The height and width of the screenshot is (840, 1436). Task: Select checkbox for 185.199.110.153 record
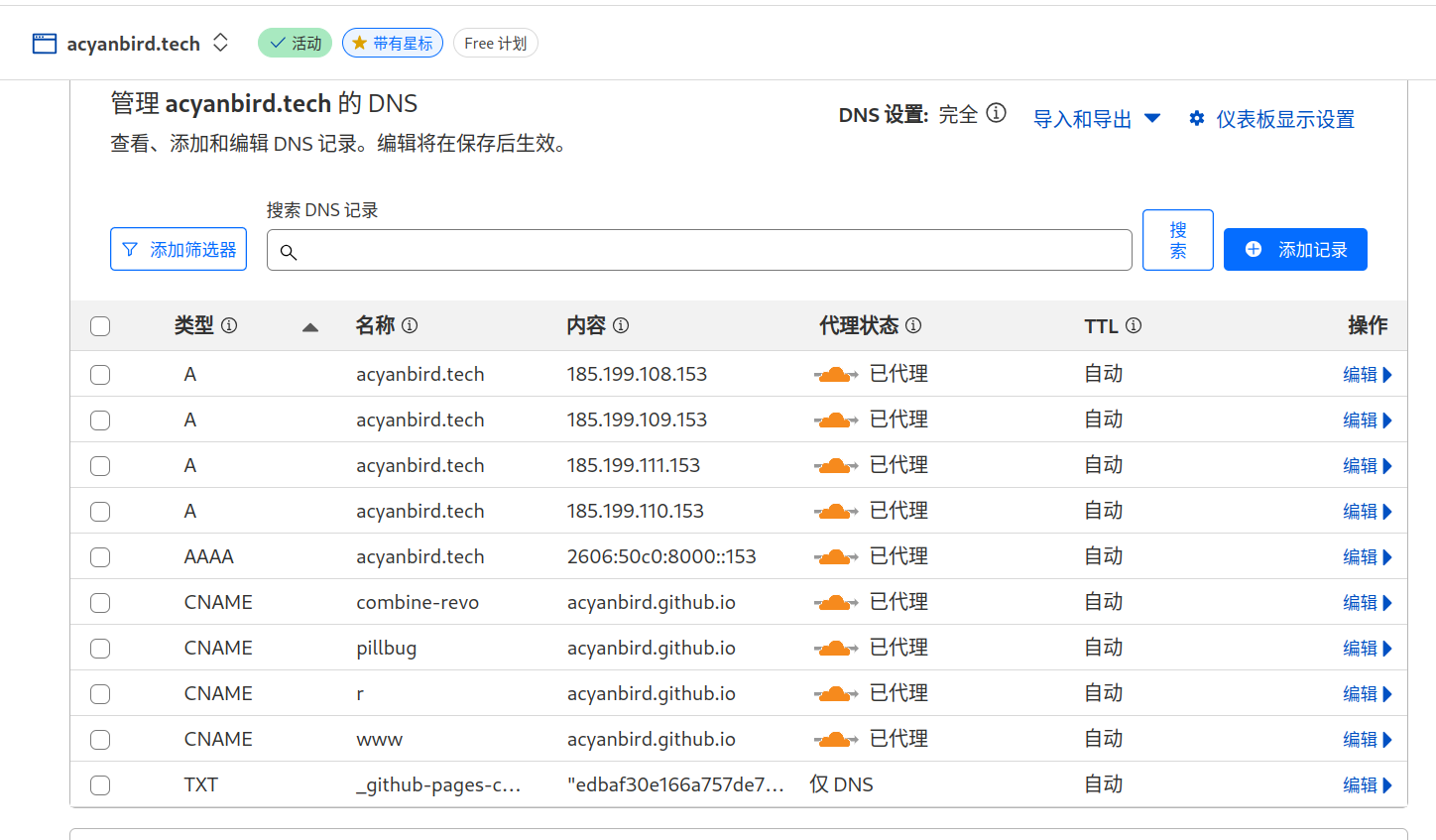click(100, 512)
